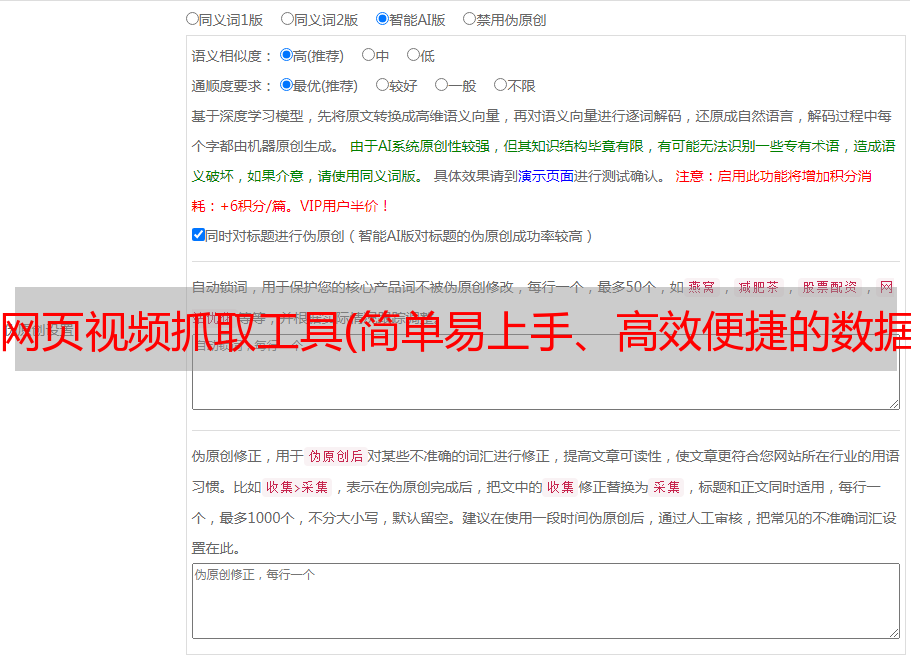The height and width of the screenshot is (658, 911).
Task: Click the 收集>采集 example tag
Action: coord(297,487)
